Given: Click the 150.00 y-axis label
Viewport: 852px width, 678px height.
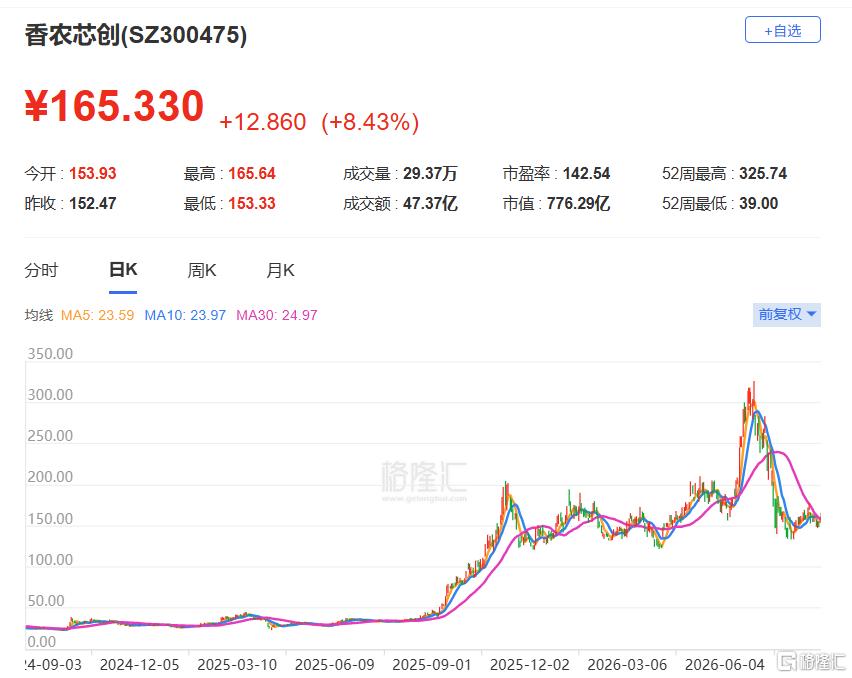Looking at the screenshot, I should click(x=50, y=519).
